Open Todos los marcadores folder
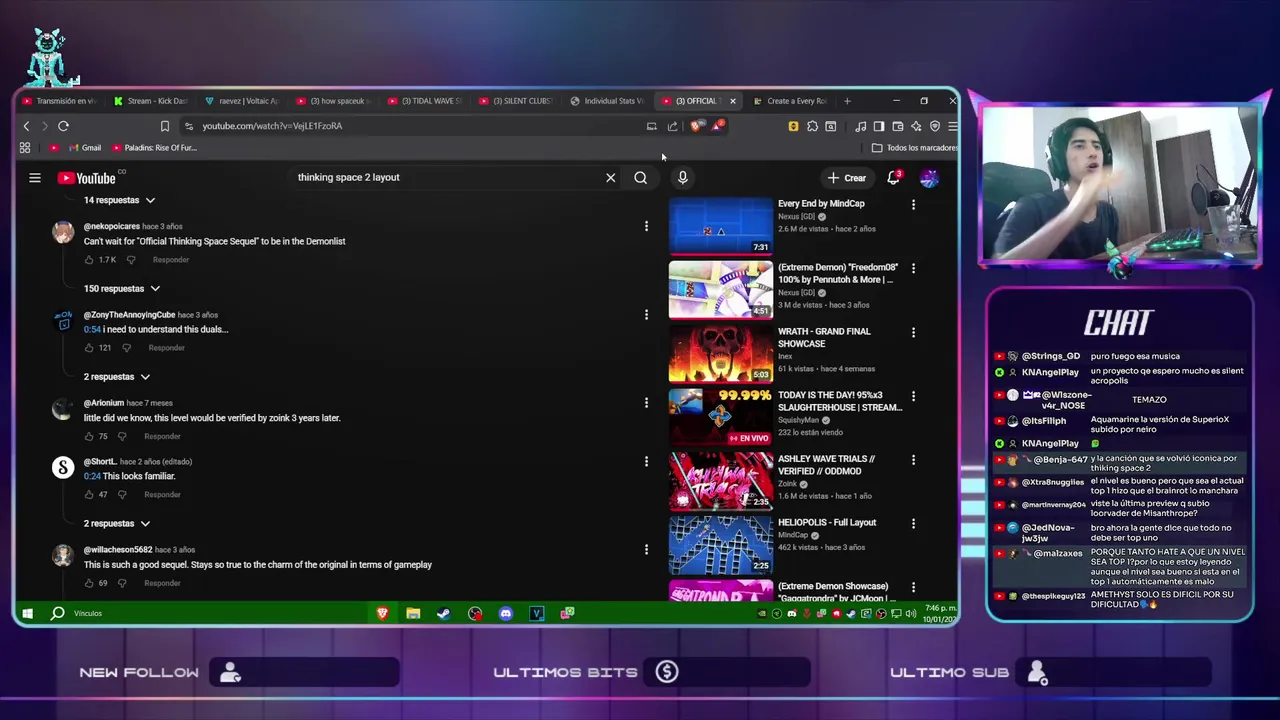Image resolution: width=1280 pixels, height=720 pixels. 914,148
